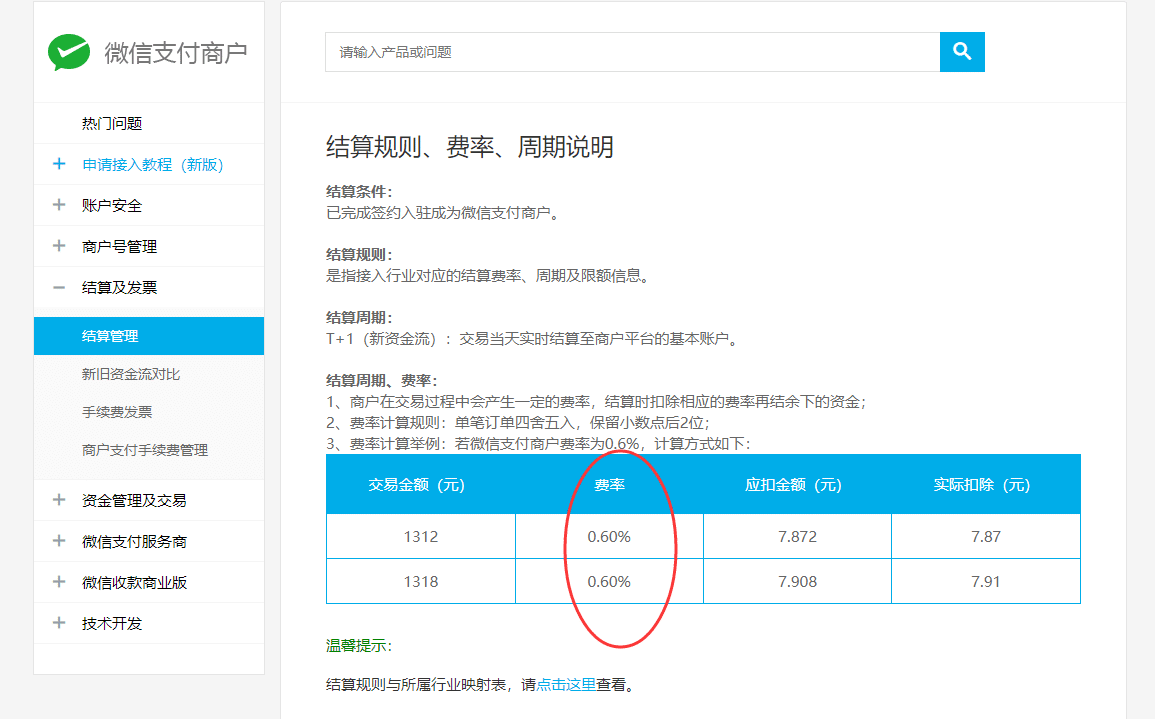Expand plus icon beside 技术开发

tap(59, 622)
